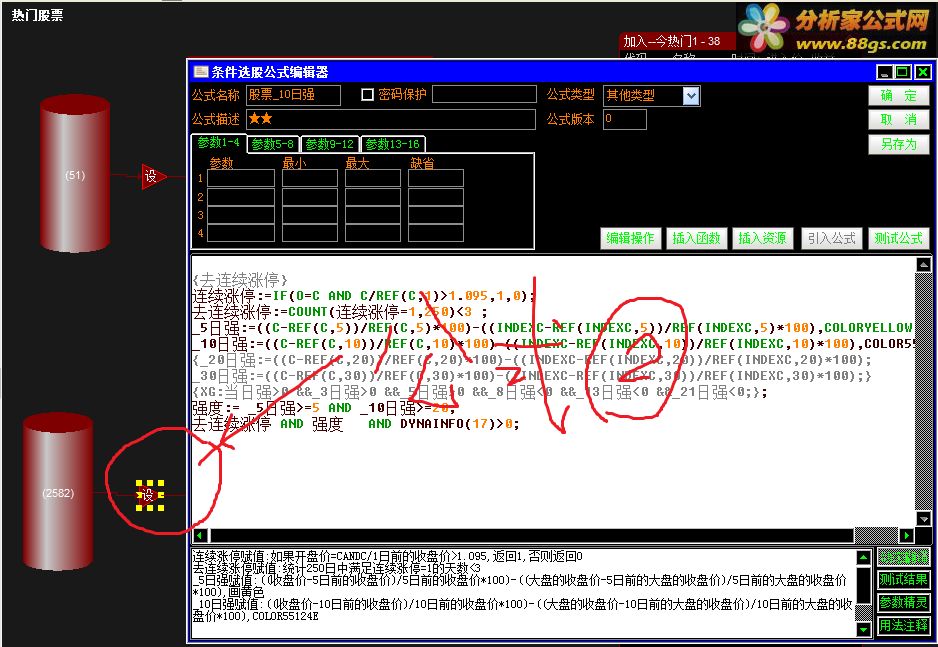Open the 公式类型 dropdown arrow
Viewport: 938px width, 647px height.
click(x=691, y=96)
